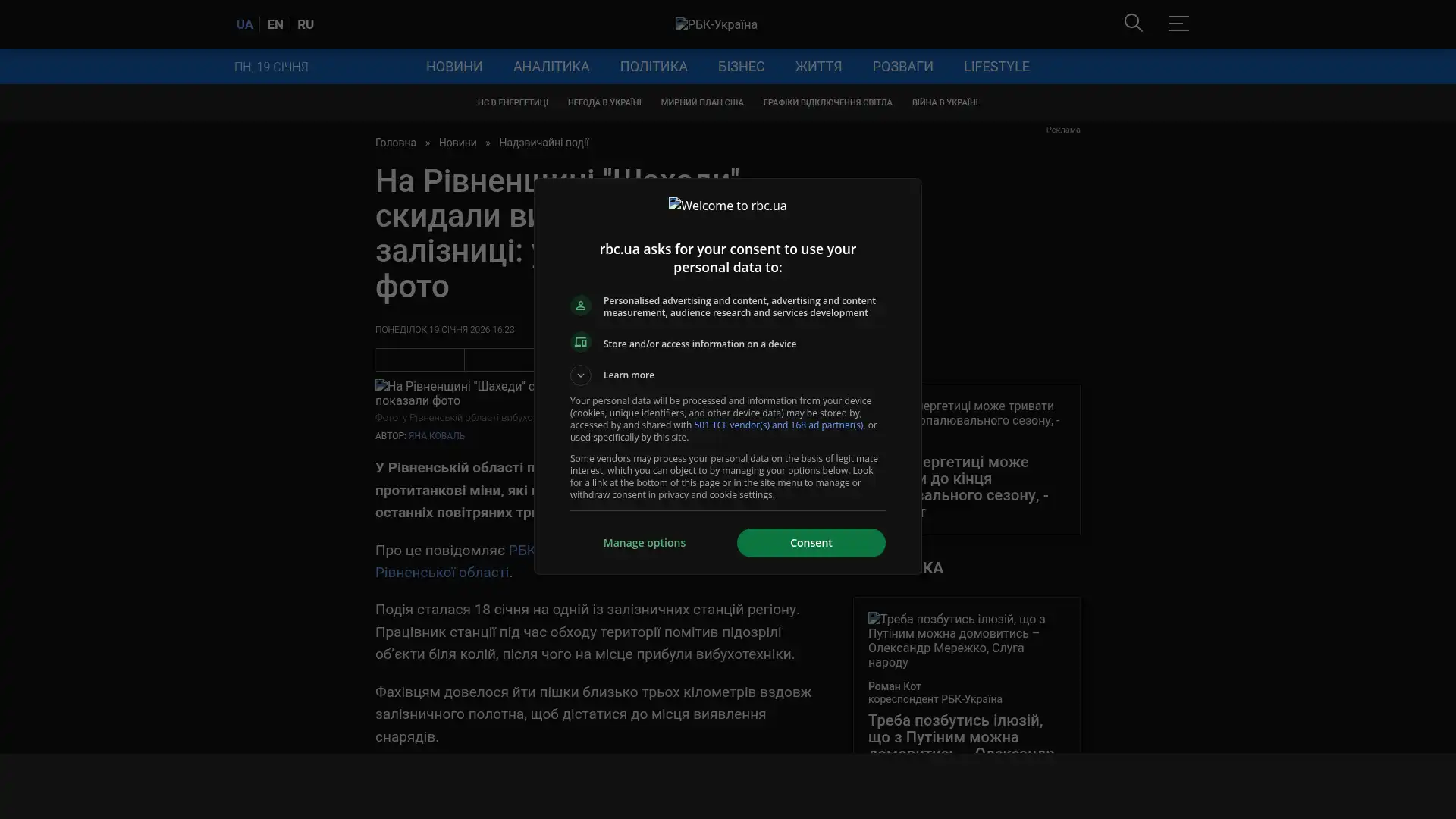Open the hamburger menu icon
1456x819 pixels.
[1178, 24]
